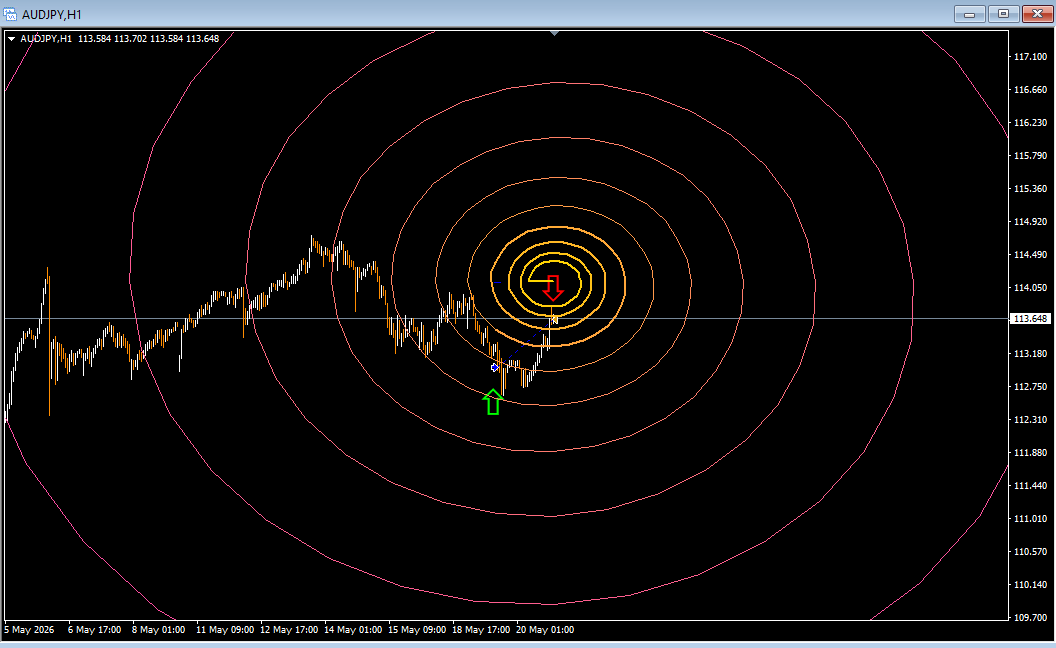
Task: Click the 6 May 17:00 time label
Action: (94, 630)
